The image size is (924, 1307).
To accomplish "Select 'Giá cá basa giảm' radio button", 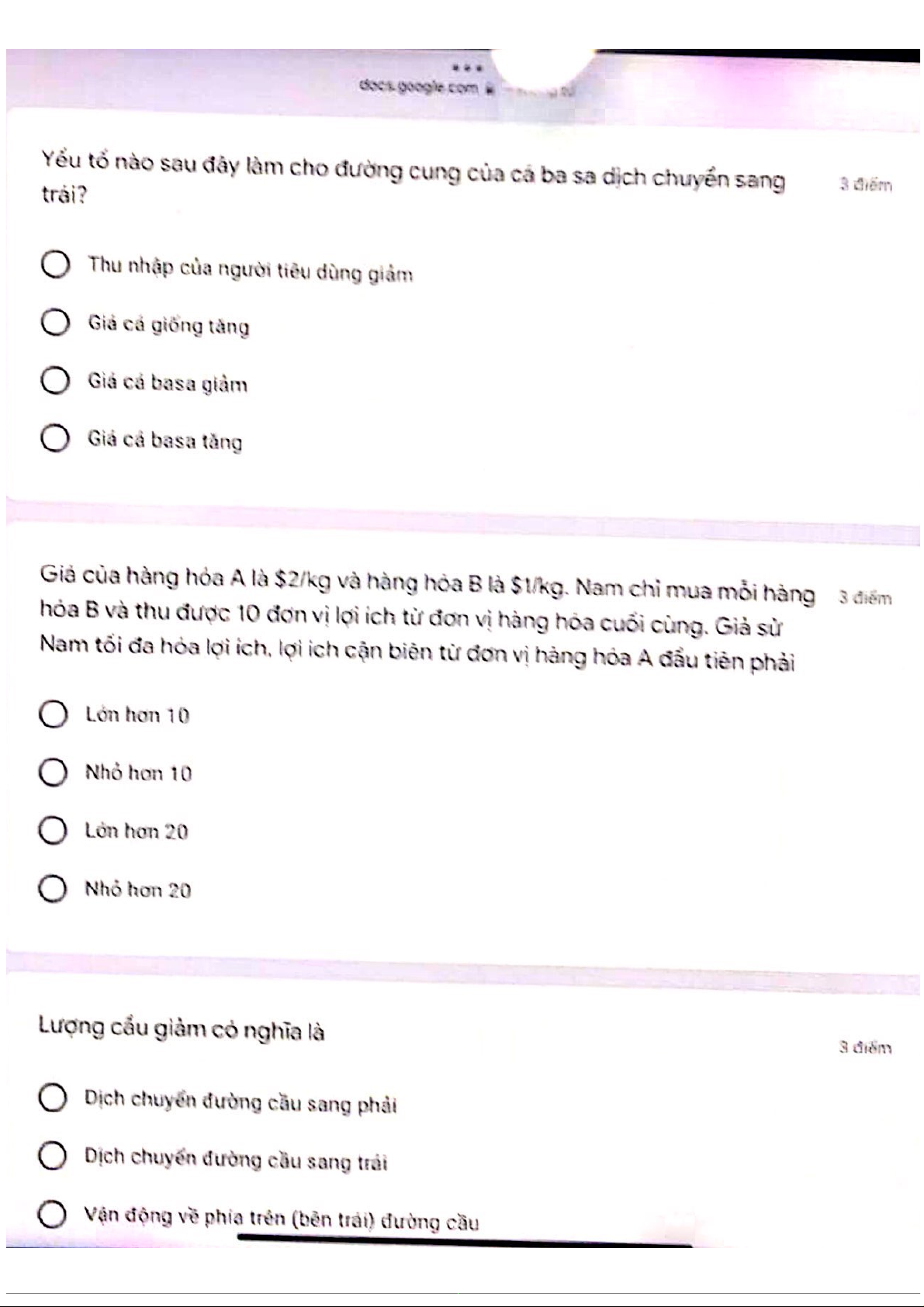I will (55, 382).
